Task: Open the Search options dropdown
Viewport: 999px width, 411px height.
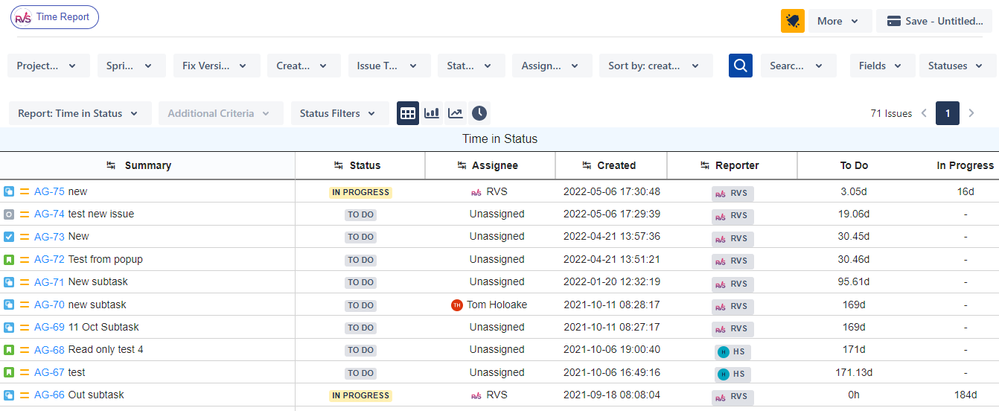Action: tap(798, 66)
